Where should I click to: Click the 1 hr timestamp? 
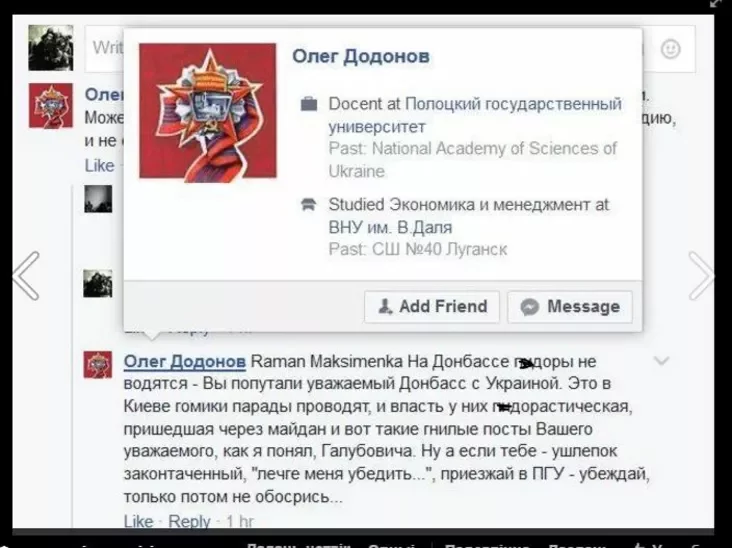pos(239,521)
